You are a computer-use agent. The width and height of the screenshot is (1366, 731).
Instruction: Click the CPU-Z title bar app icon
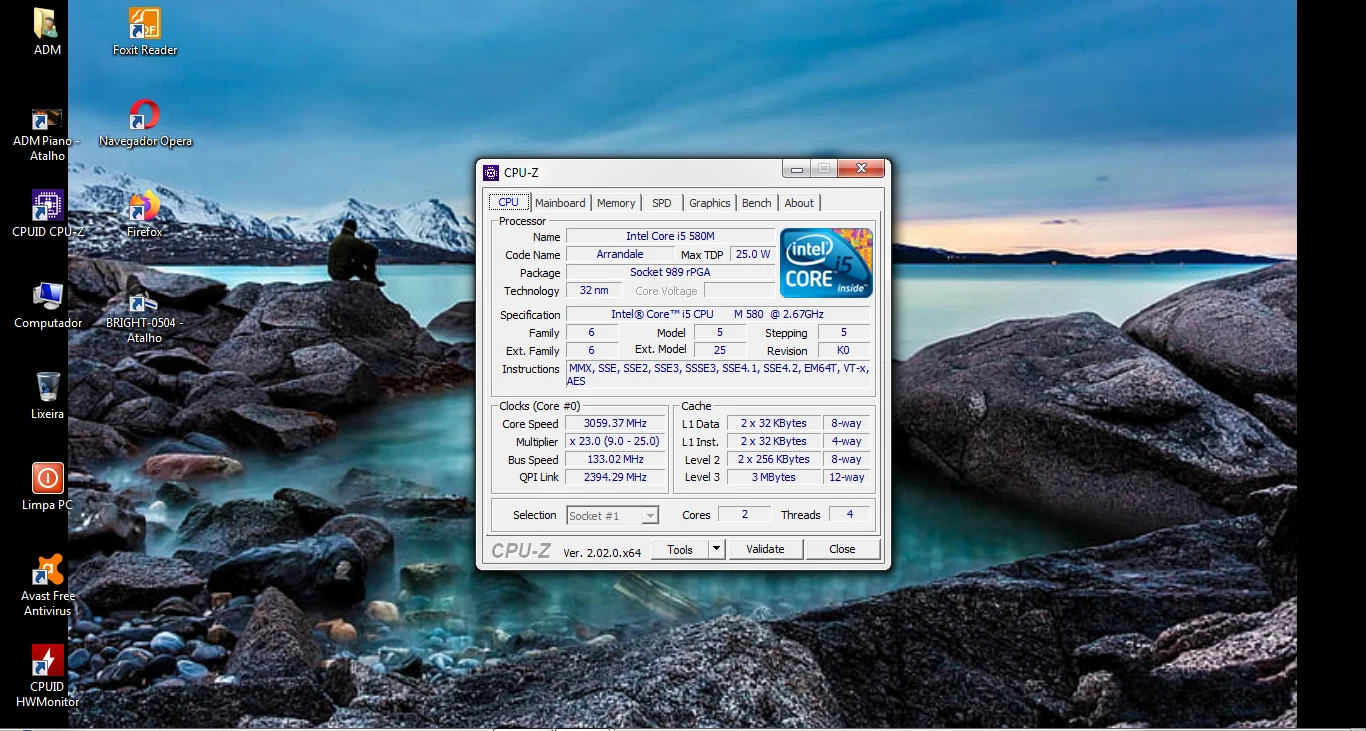pyautogui.click(x=491, y=172)
